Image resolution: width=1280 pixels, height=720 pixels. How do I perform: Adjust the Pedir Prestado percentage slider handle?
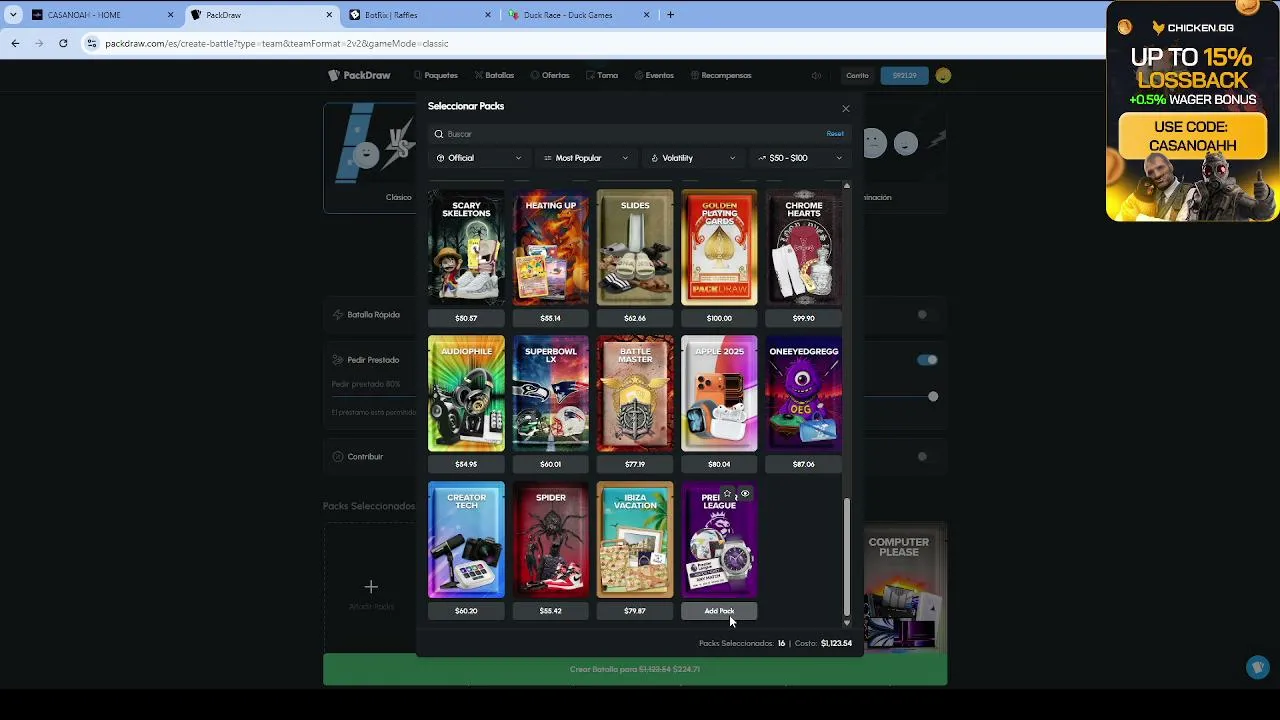[933, 396]
